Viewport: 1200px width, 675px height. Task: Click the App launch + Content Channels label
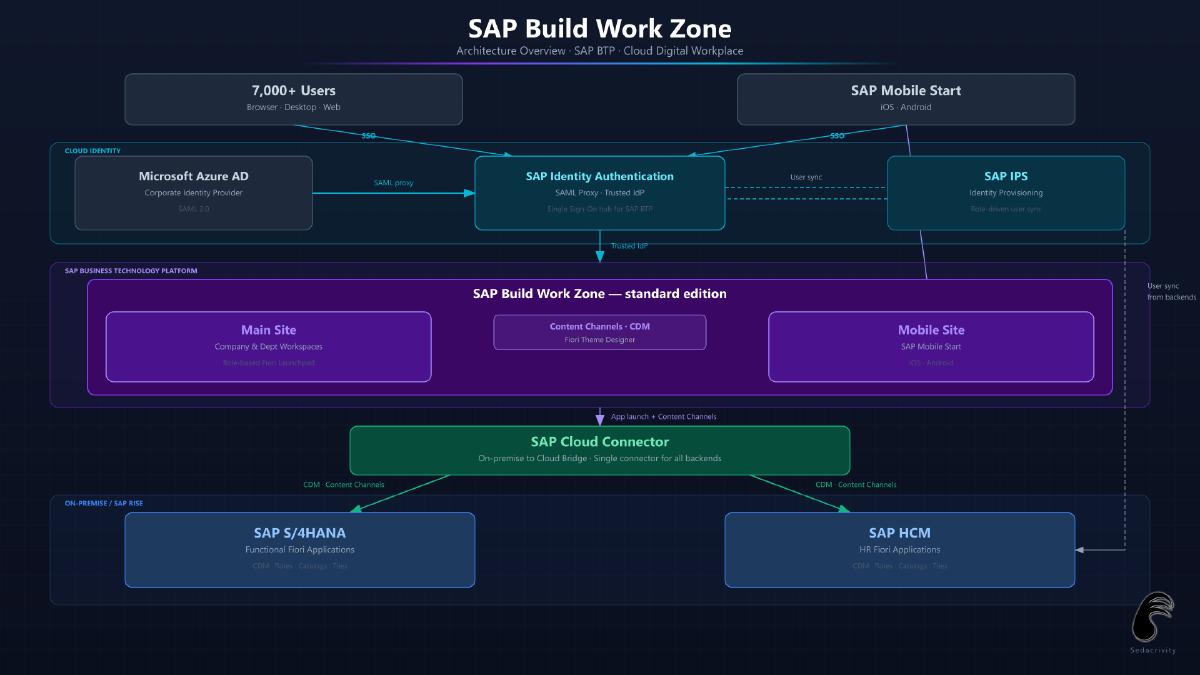click(x=663, y=416)
